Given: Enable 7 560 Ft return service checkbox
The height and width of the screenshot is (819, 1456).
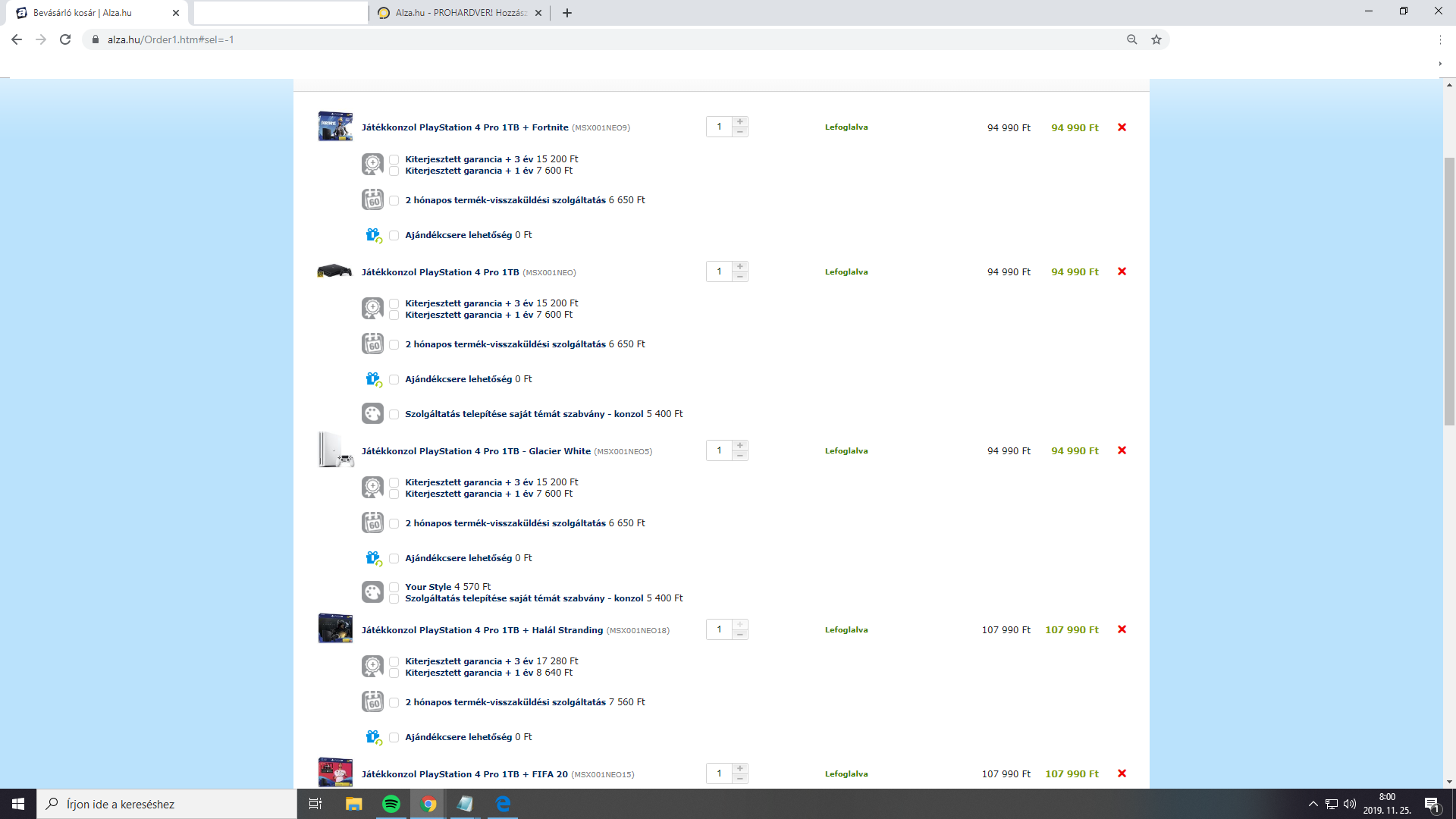Looking at the screenshot, I should pos(394,702).
